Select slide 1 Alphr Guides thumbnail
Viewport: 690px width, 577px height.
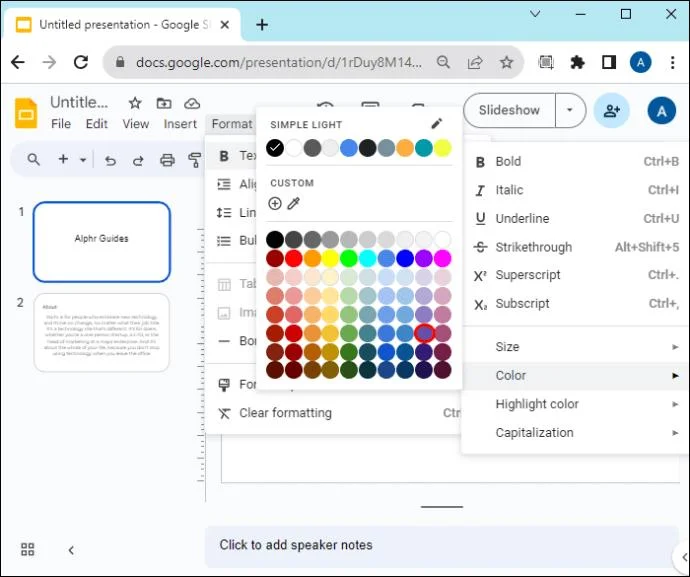102,242
